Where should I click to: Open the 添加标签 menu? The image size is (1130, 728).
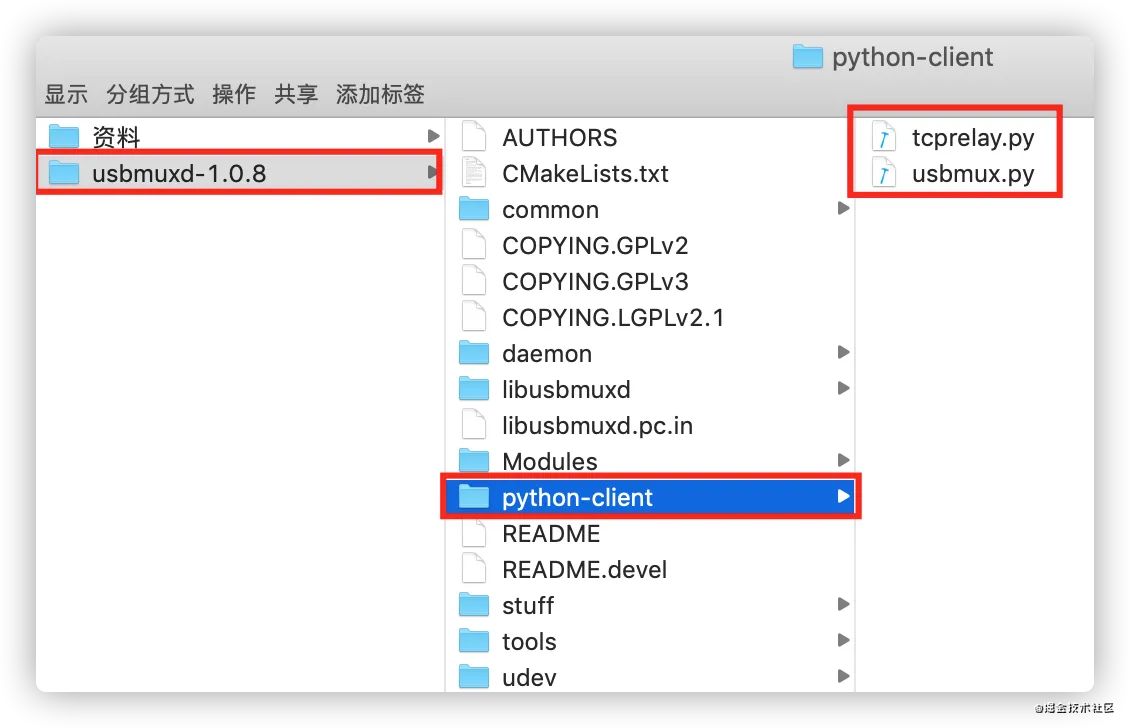click(x=381, y=94)
